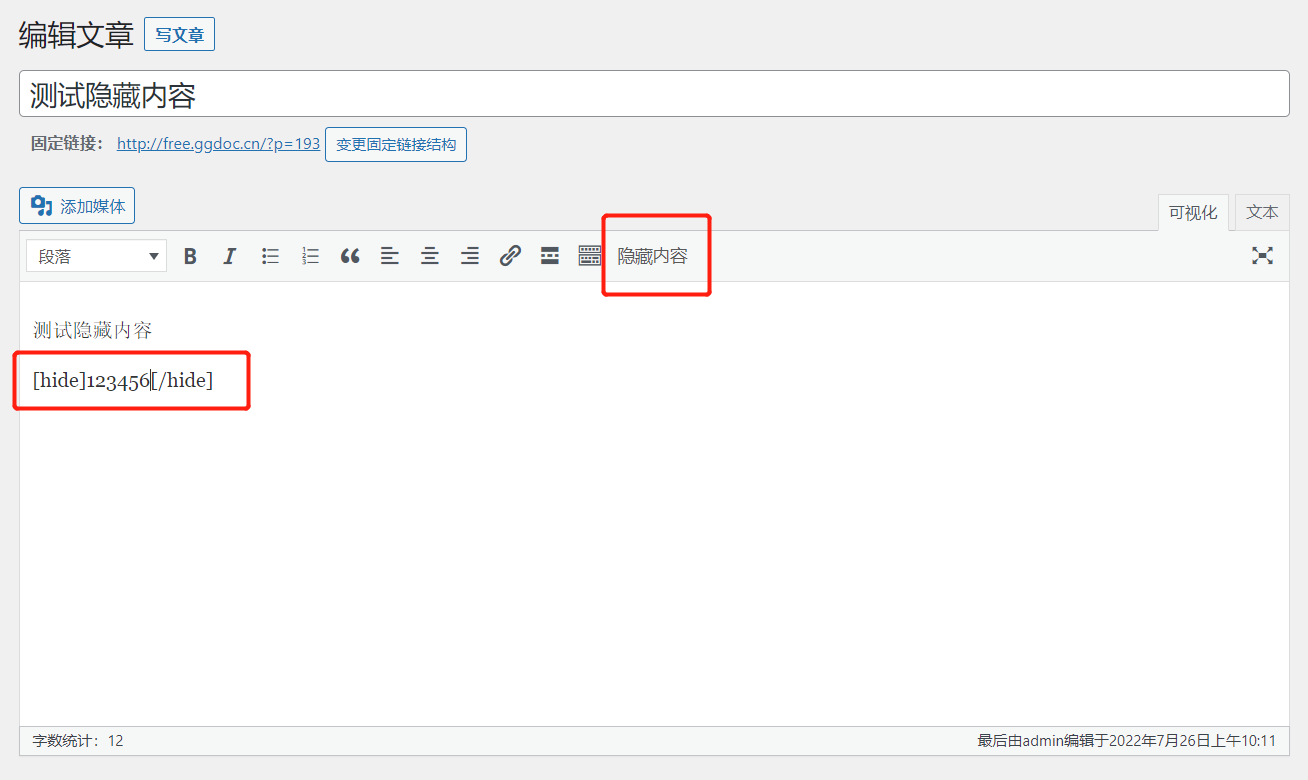Screen dimensions: 1308x780
Task: Click the [hide]123456[/hide] shortcode line
Action: pyautogui.click(x=123, y=380)
